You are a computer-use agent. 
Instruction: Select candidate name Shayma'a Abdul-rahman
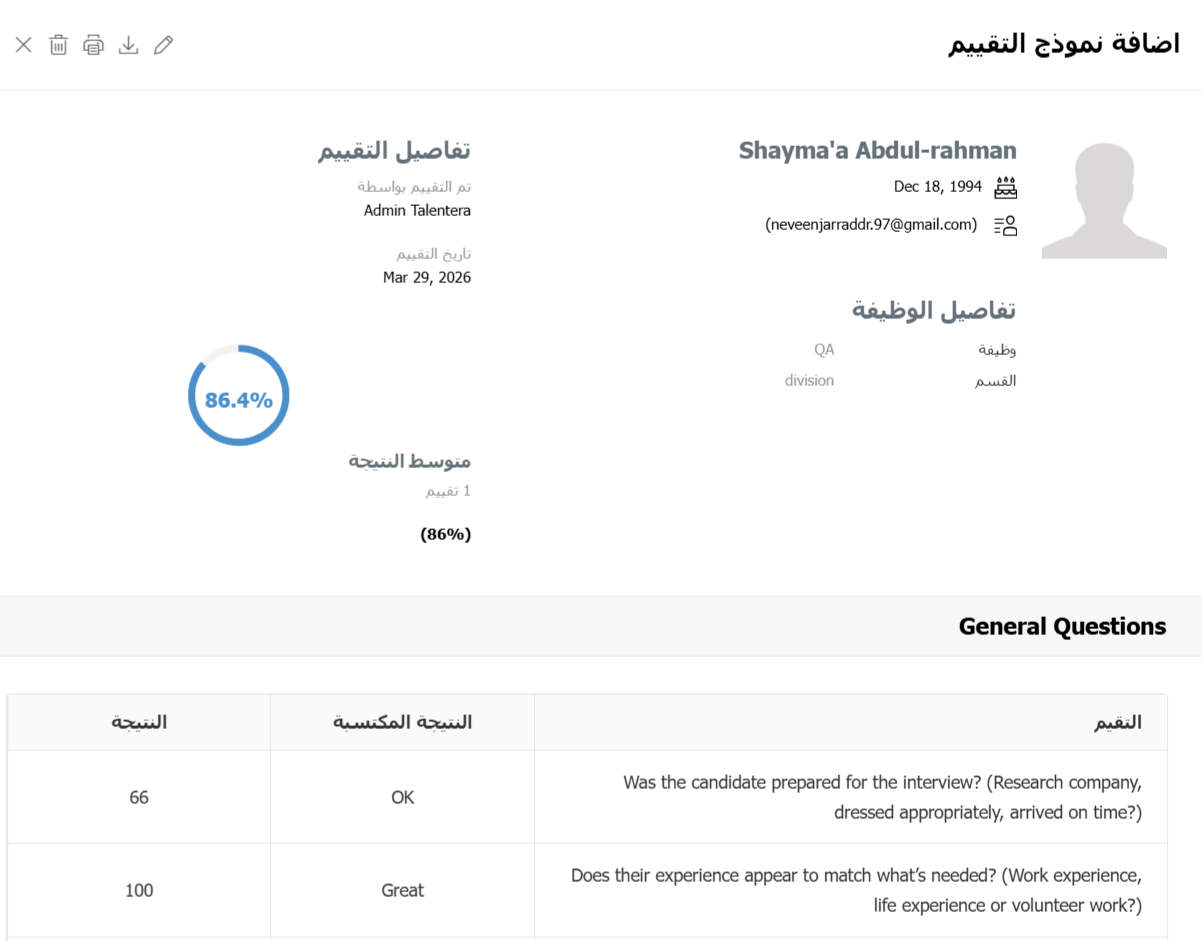877,151
